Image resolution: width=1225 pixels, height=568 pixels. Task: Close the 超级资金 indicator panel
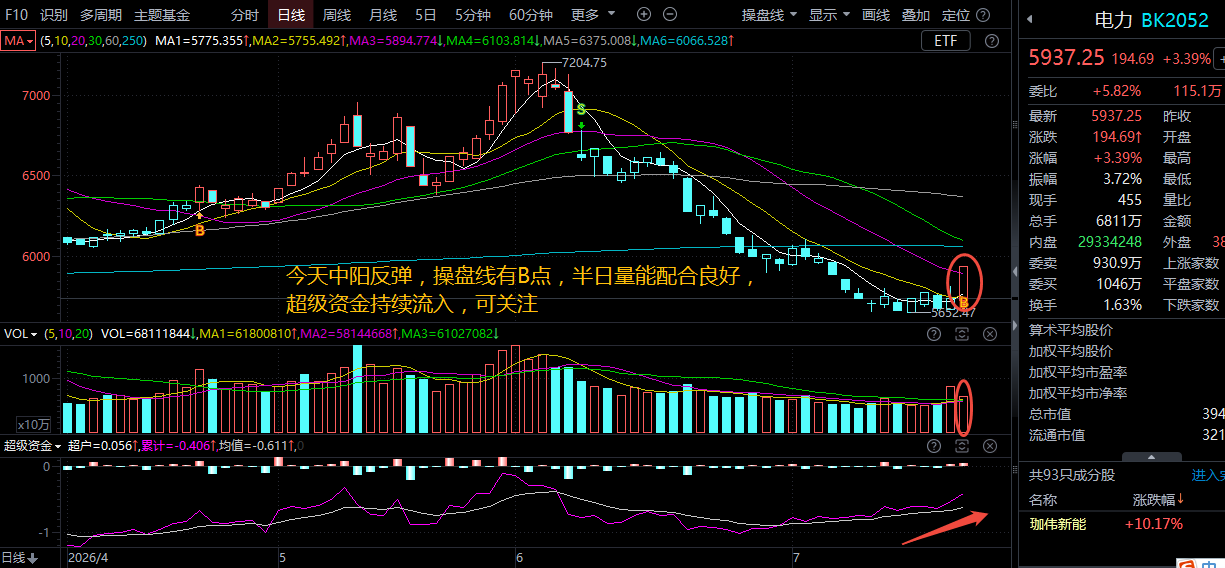coord(990,445)
